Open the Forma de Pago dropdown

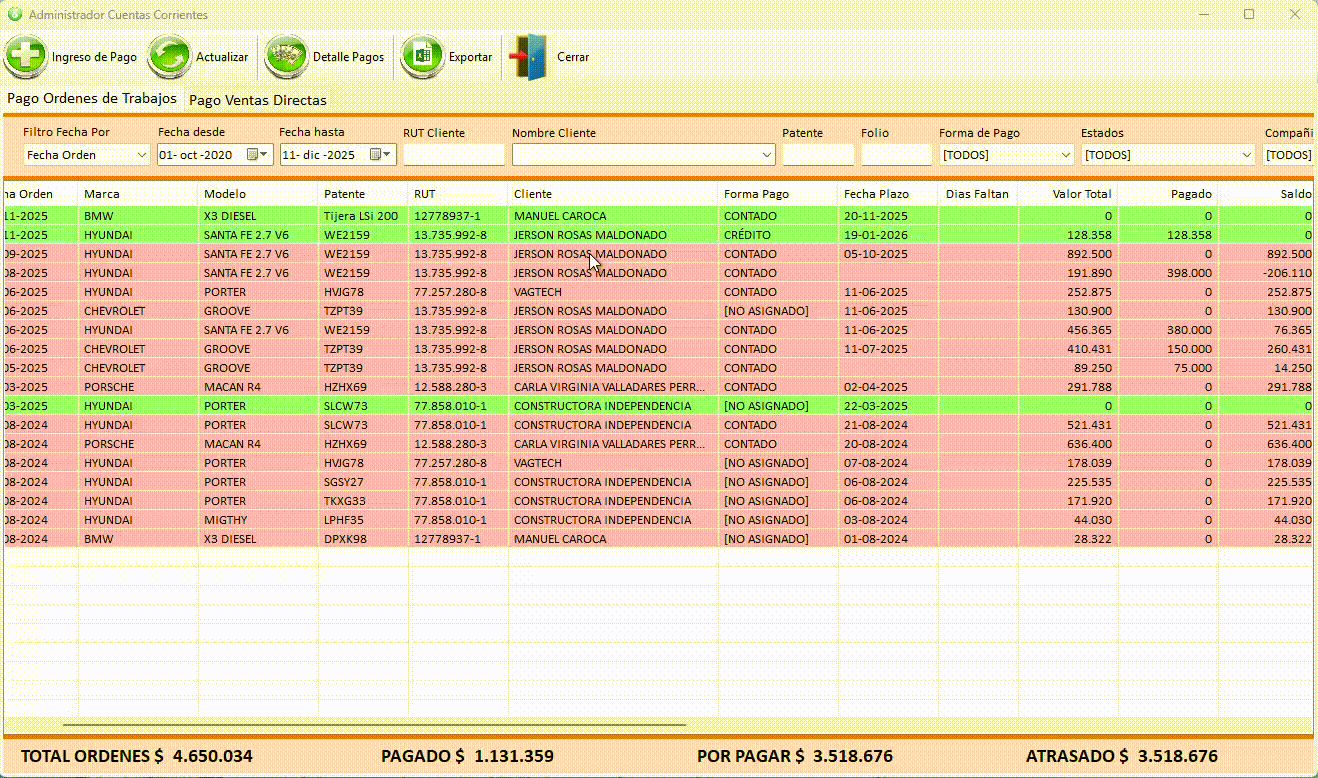coord(1065,155)
